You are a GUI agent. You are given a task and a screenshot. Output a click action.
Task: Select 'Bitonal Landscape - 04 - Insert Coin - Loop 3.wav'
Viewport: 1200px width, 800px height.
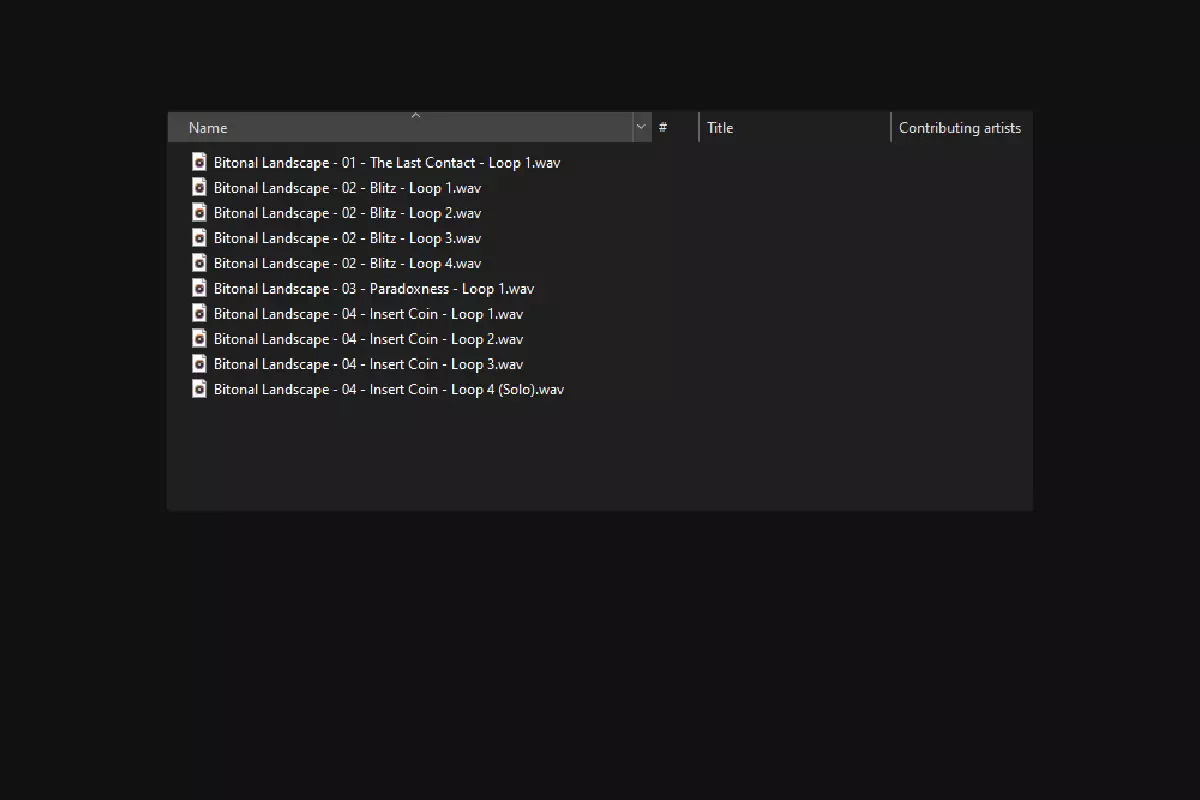click(368, 363)
